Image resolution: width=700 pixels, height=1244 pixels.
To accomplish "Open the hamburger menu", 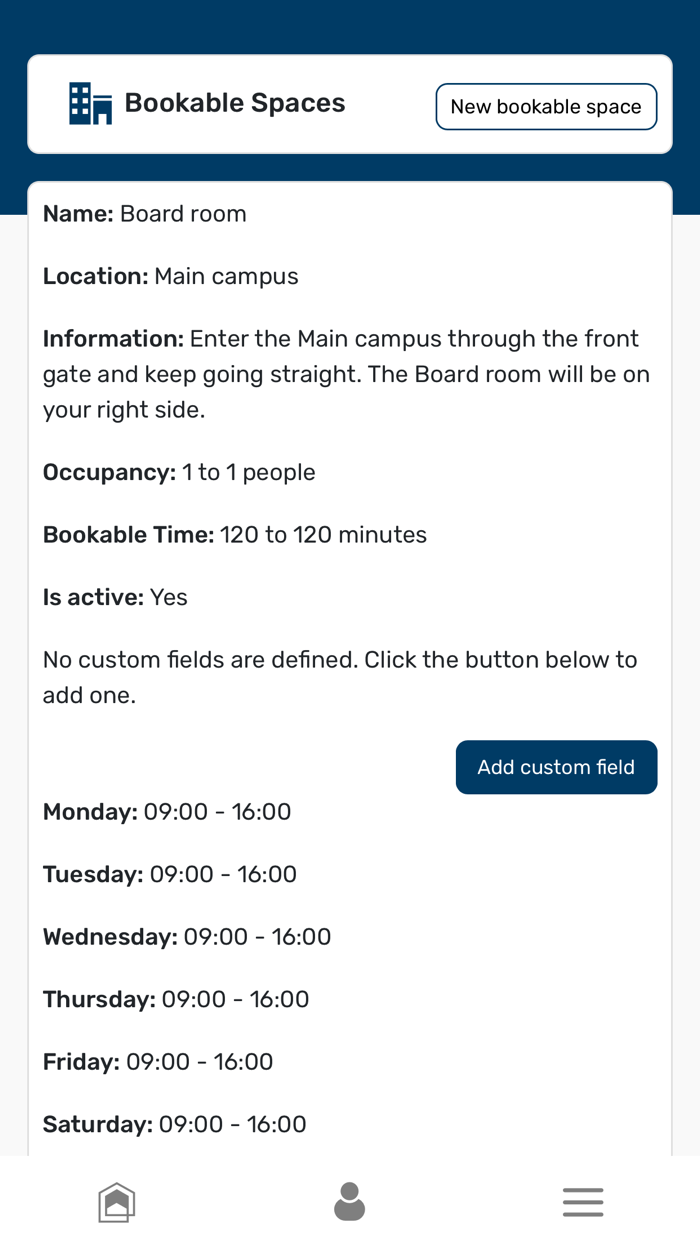I will [582, 1201].
